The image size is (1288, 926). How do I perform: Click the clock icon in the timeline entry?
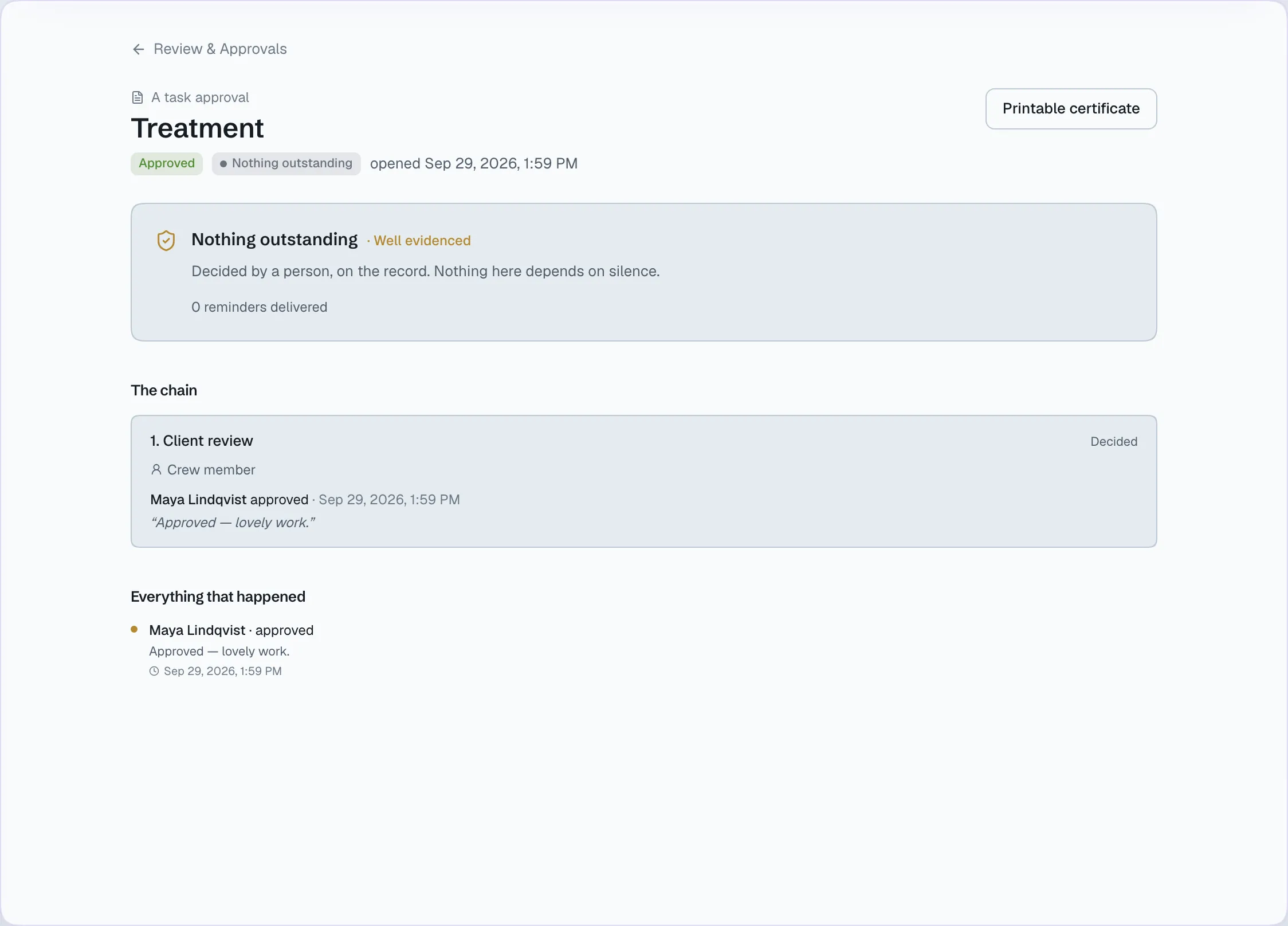pos(154,671)
